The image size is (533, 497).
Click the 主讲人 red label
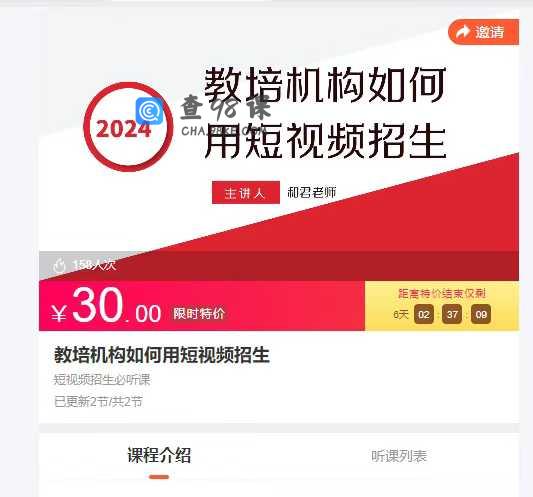(x=246, y=193)
